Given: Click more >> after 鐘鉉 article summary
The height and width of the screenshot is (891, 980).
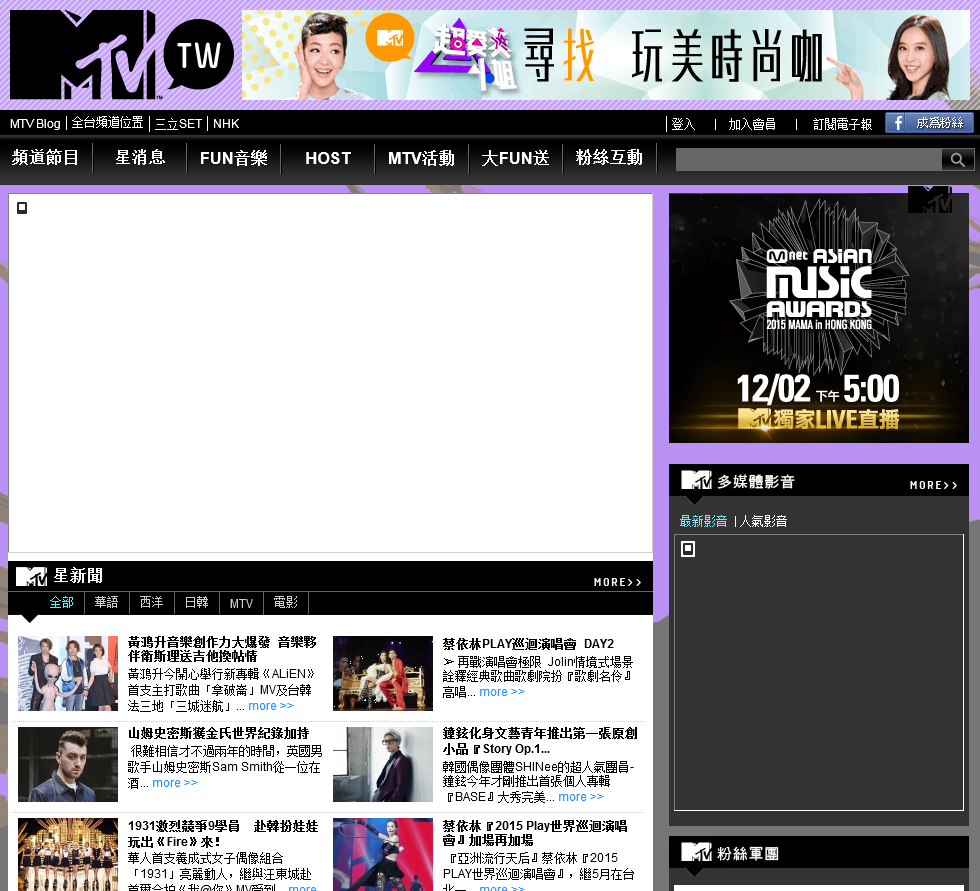Looking at the screenshot, I should 581,797.
